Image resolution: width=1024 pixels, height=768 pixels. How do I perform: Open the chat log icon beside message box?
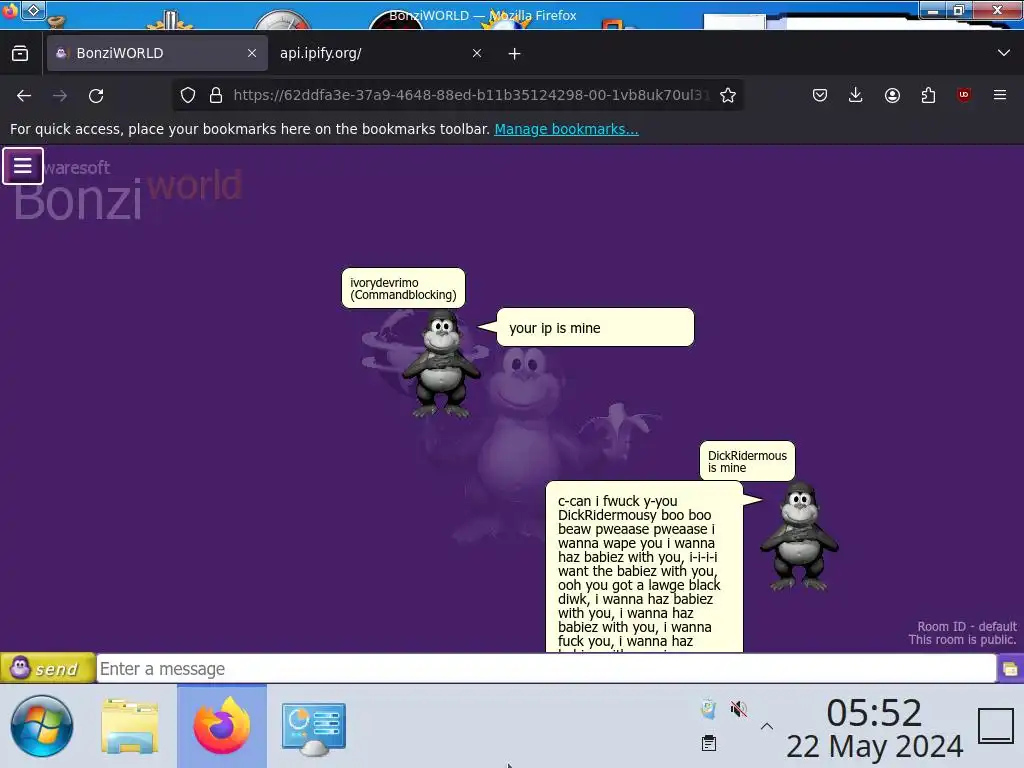[x=1010, y=669]
